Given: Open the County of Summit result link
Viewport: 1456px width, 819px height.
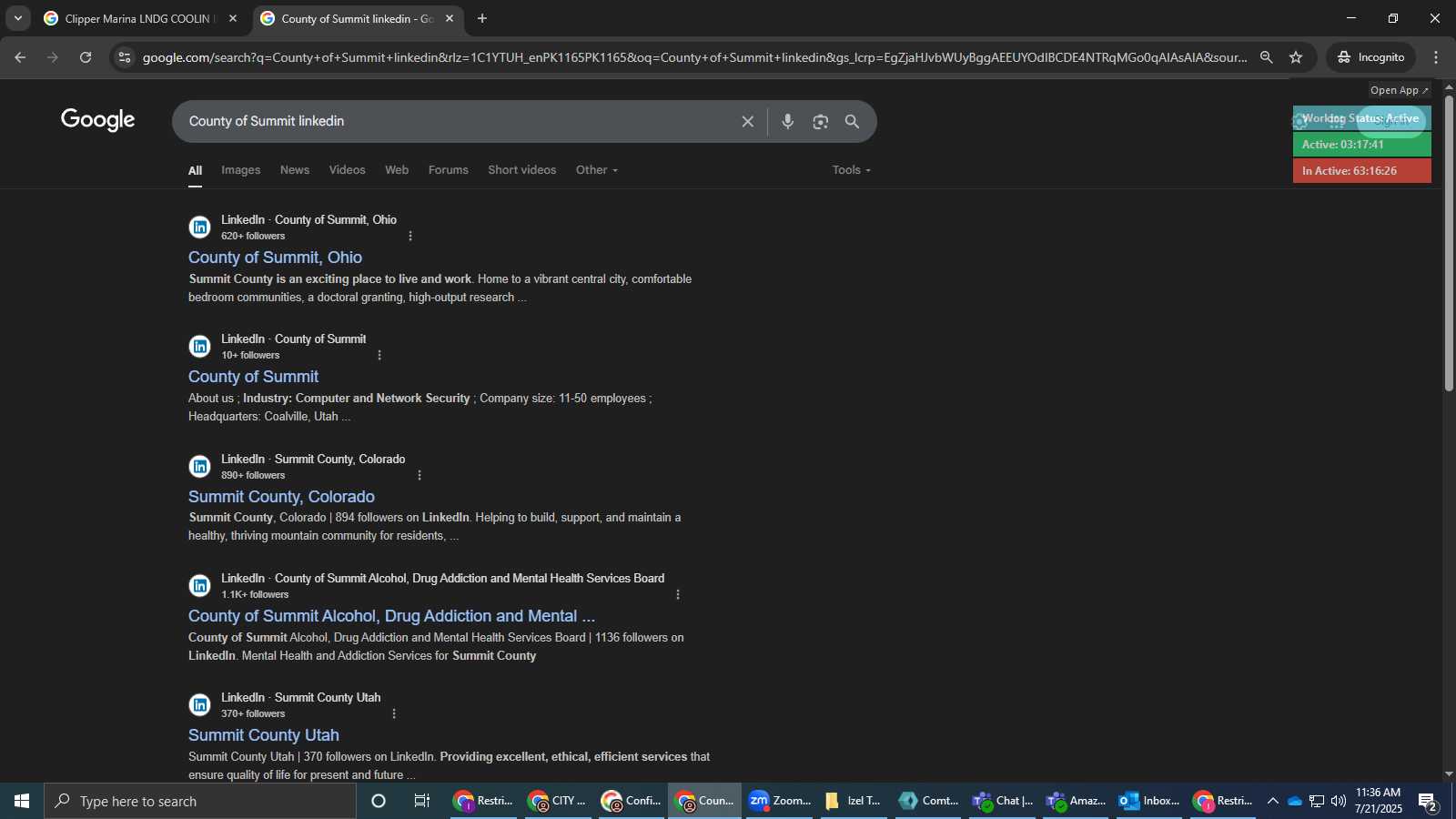Looking at the screenshot, I should [253, 377].
